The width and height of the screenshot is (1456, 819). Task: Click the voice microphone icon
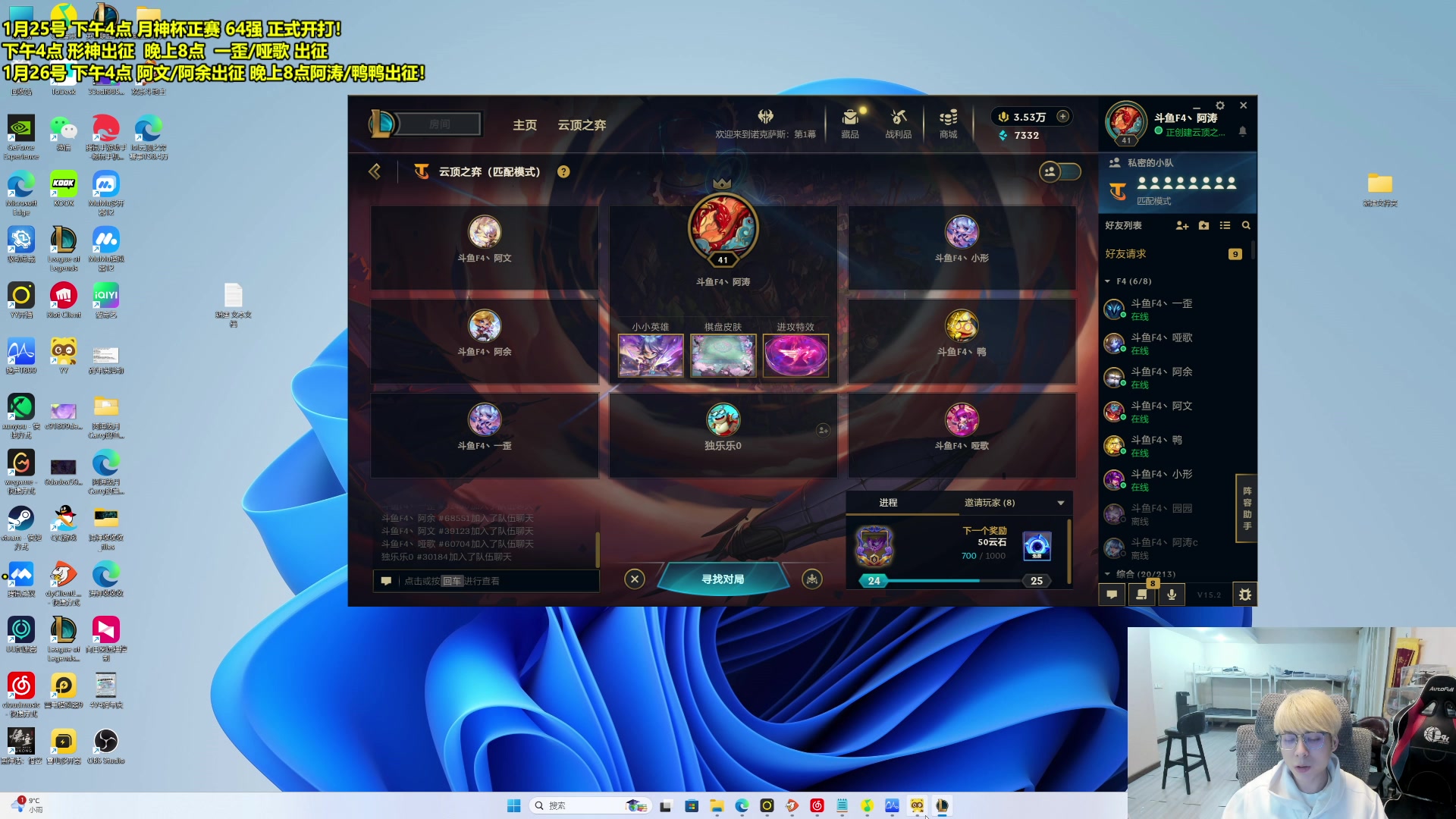point(1172,595)
